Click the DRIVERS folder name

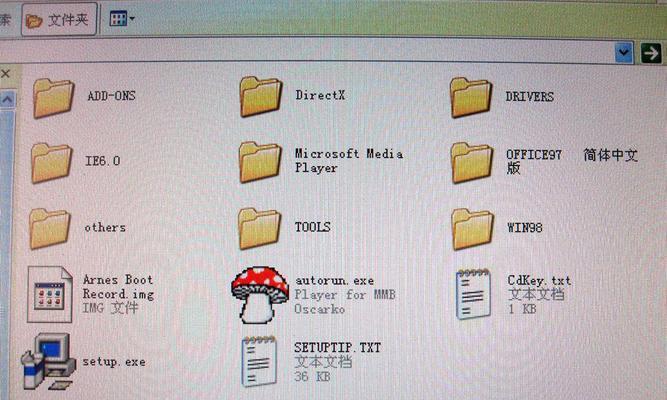coord(530,97)
